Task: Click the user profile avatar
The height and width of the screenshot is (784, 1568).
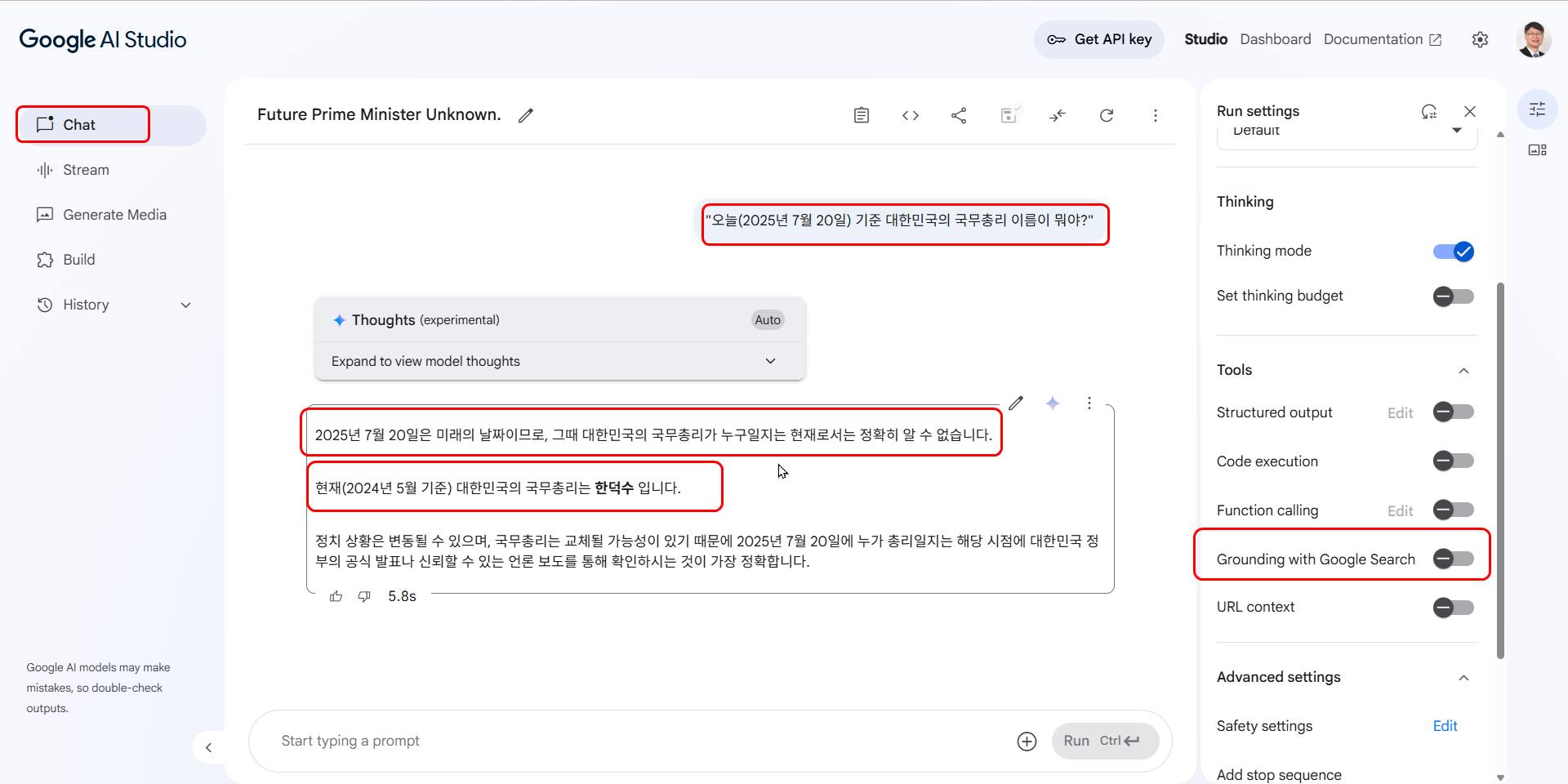Action: coord(1534,39)
